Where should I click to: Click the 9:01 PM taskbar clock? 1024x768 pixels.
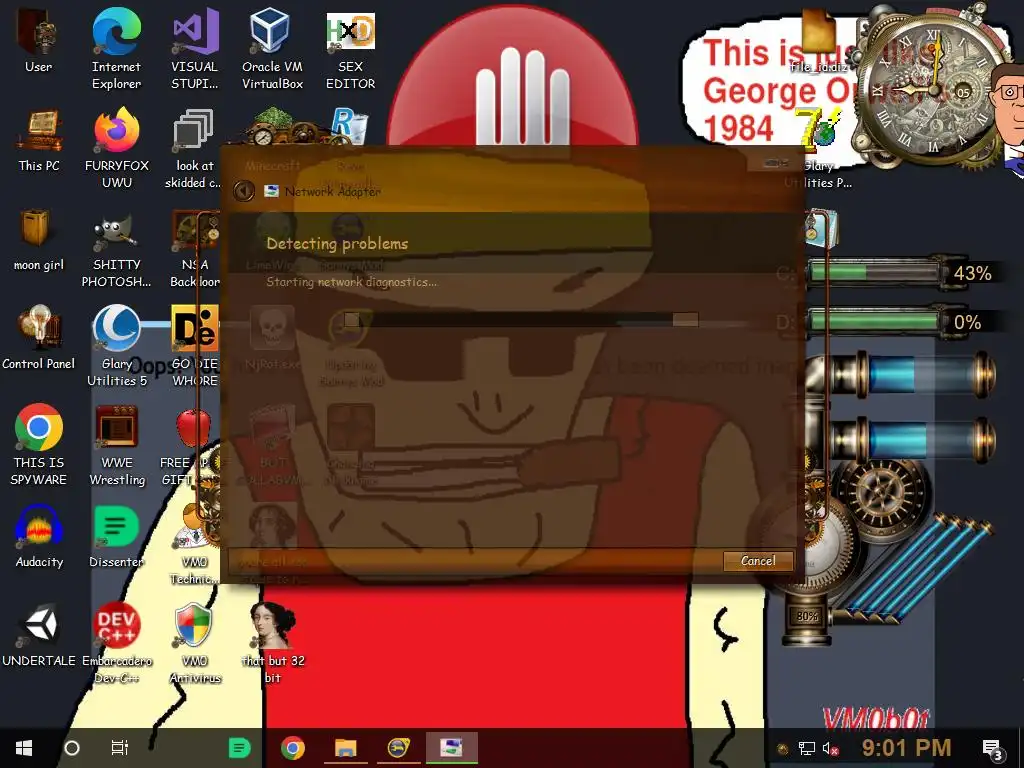click(x=906, y=748)
